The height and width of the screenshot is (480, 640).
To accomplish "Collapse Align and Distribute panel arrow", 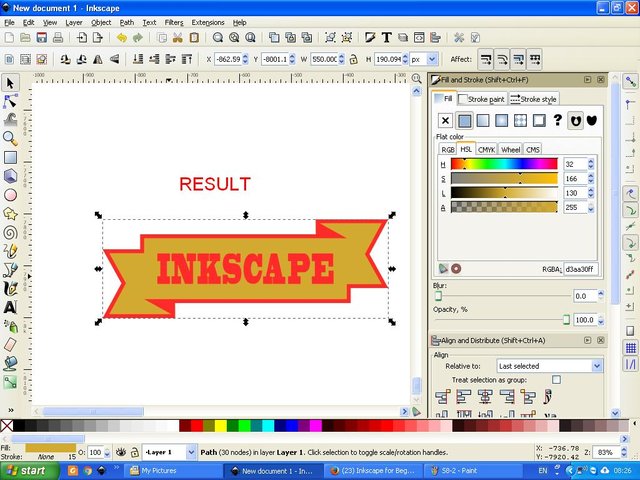I will (587, 340).
